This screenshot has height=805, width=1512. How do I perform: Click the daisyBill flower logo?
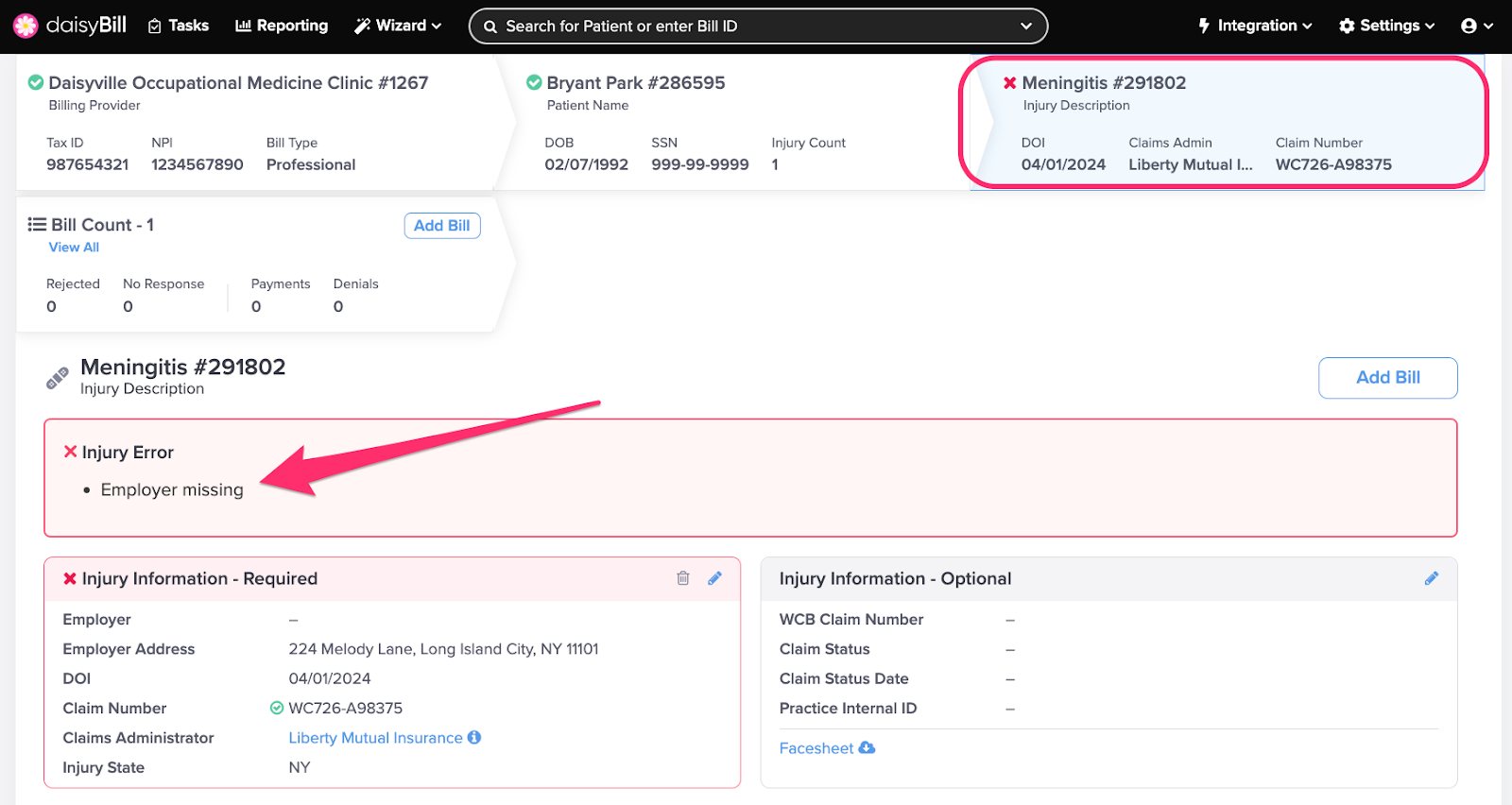tap(26, 26)
